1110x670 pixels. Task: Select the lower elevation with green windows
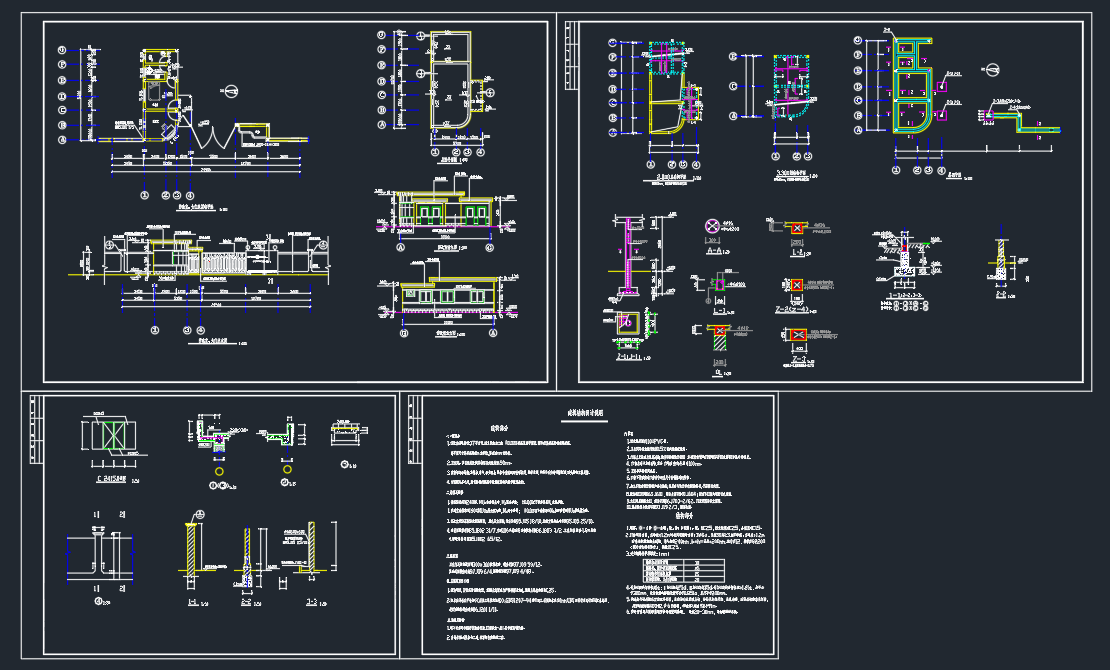(x=445, y=293)
